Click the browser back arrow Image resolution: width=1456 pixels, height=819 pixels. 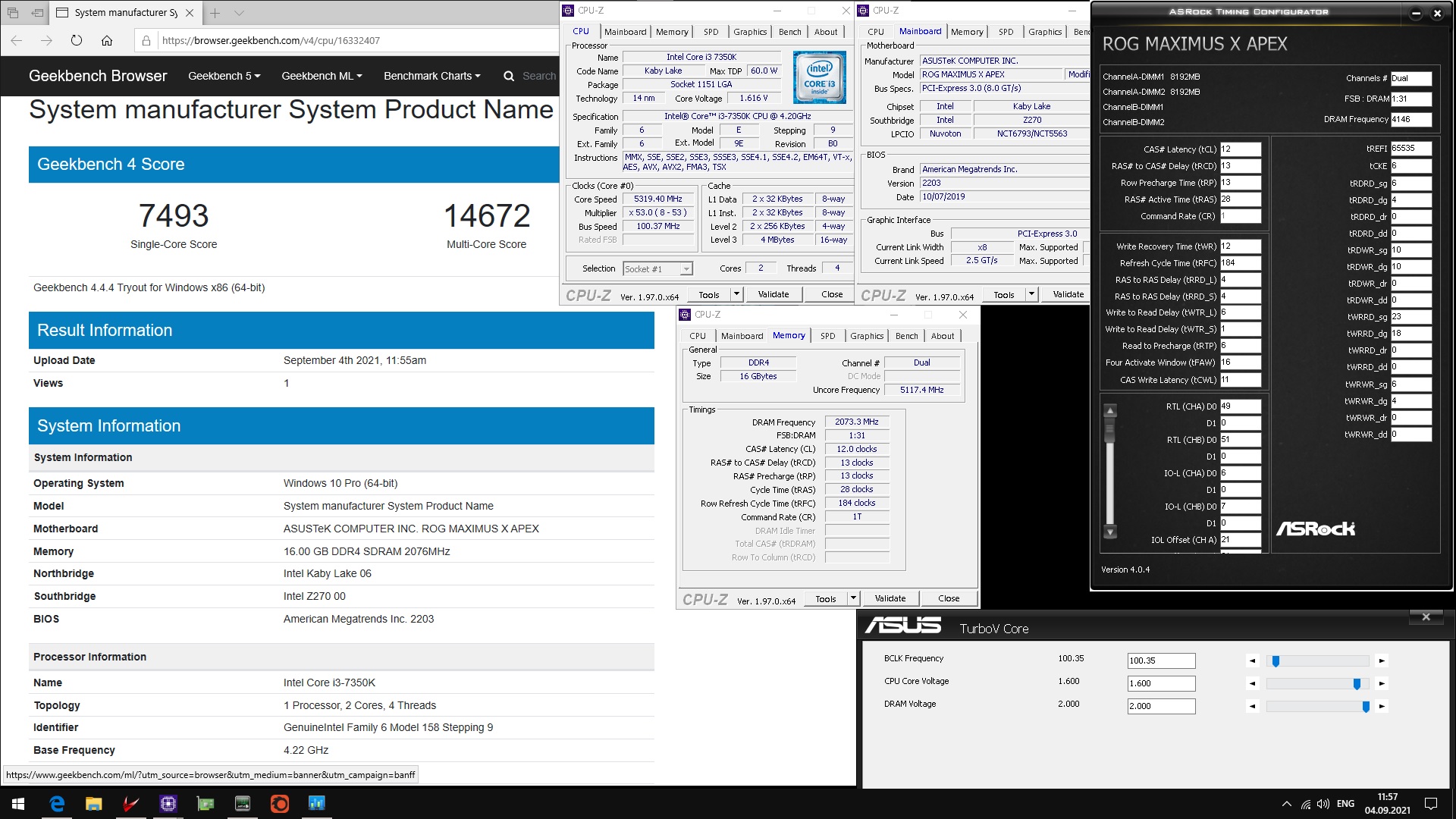[17, 40]
